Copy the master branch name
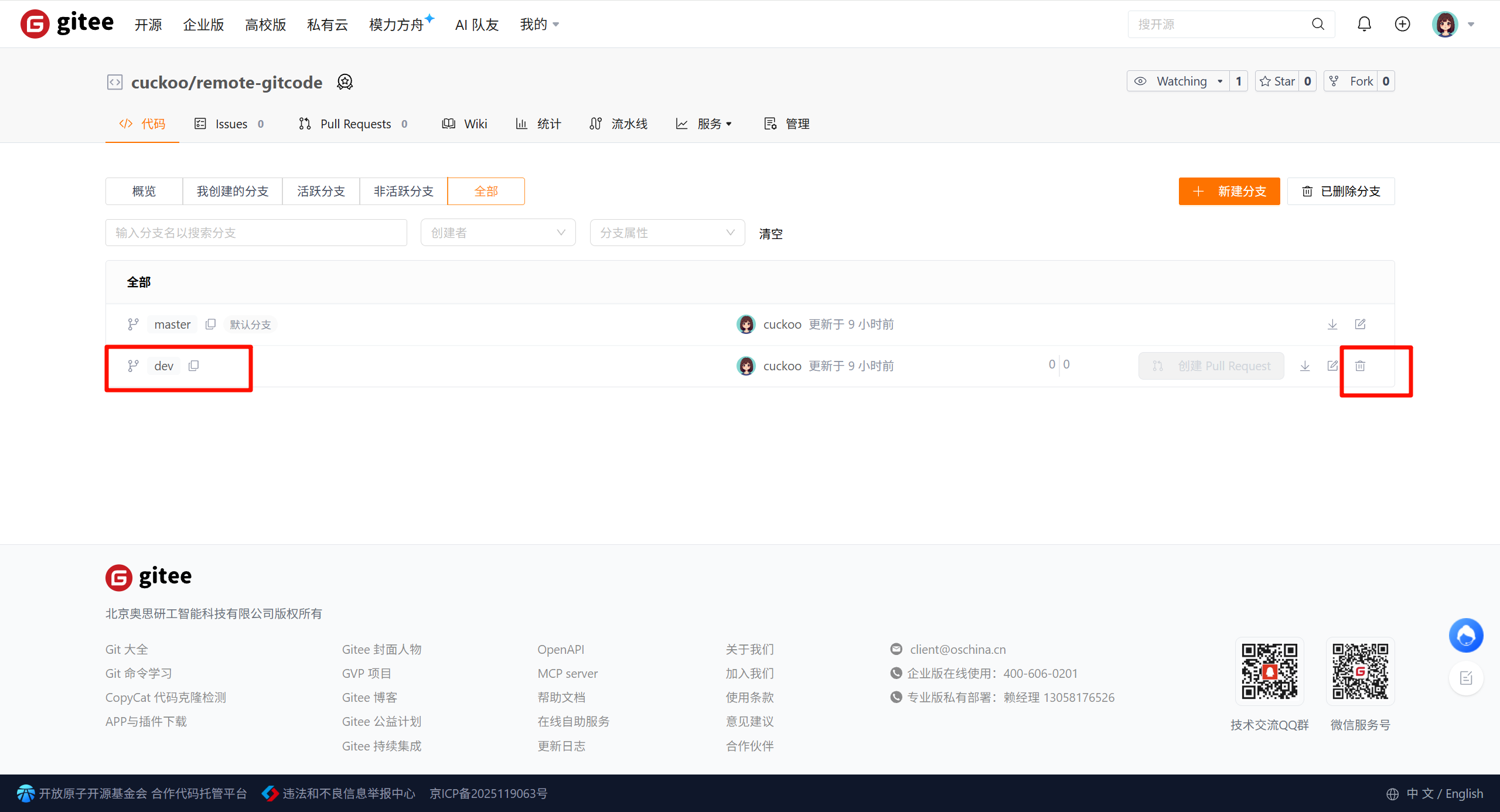 click(x=210, y=324)
